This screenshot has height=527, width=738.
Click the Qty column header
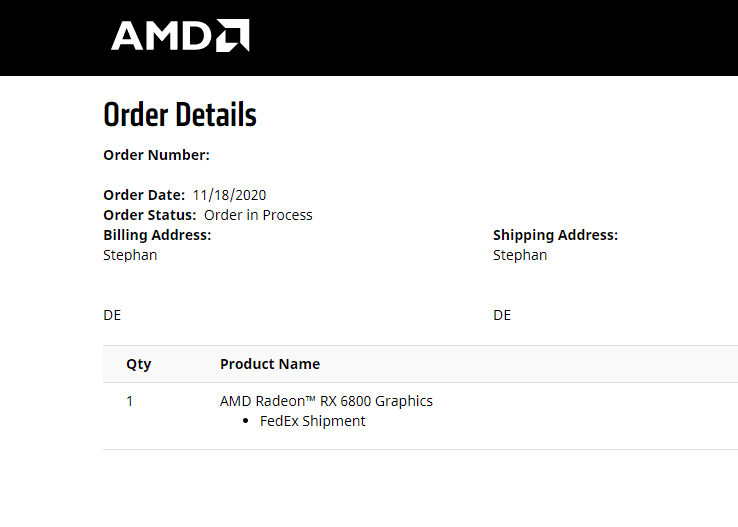tap(138, 364)
